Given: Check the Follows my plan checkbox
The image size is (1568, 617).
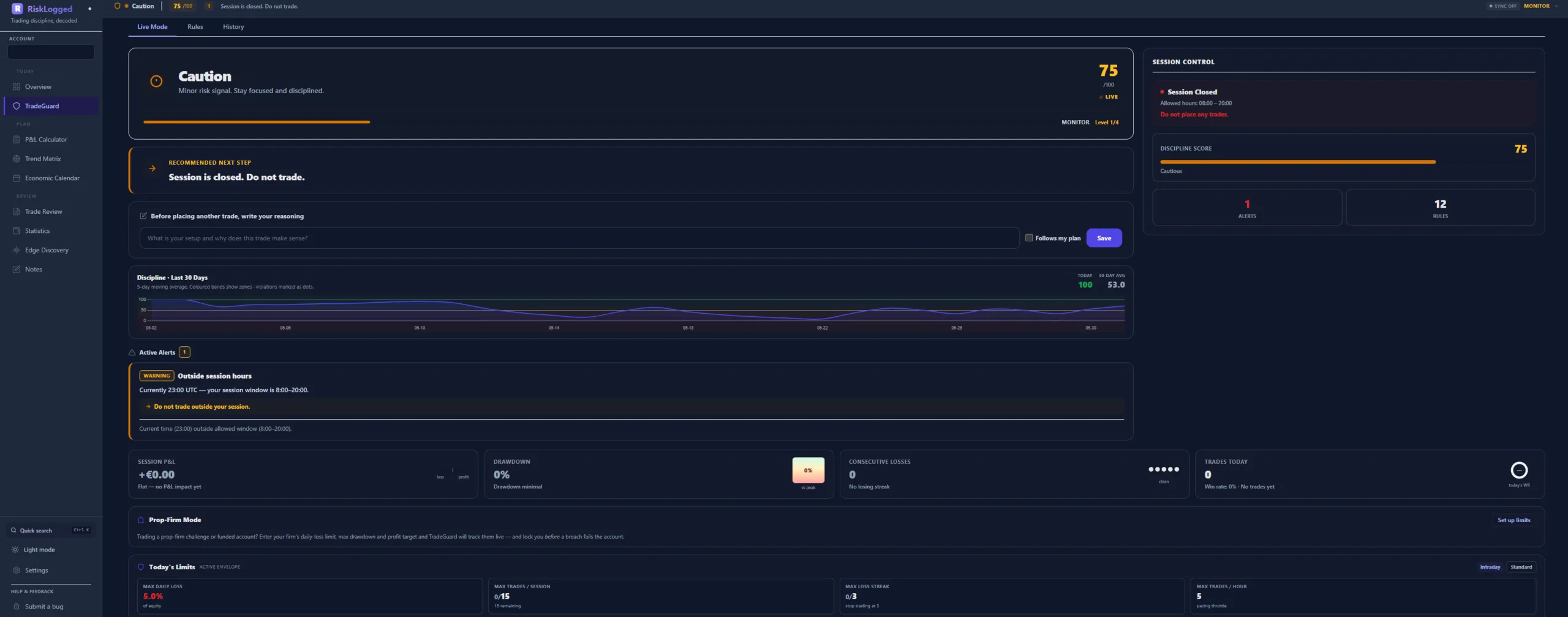Looking at the screenshot, I should click(1029, 238).
